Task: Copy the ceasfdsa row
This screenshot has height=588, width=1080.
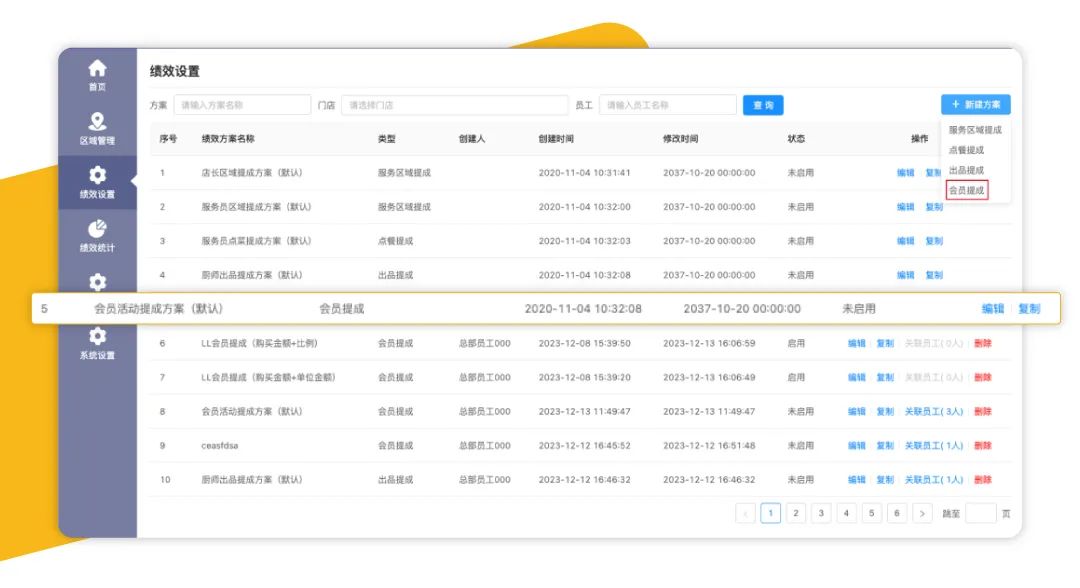Action: point(885,445)
